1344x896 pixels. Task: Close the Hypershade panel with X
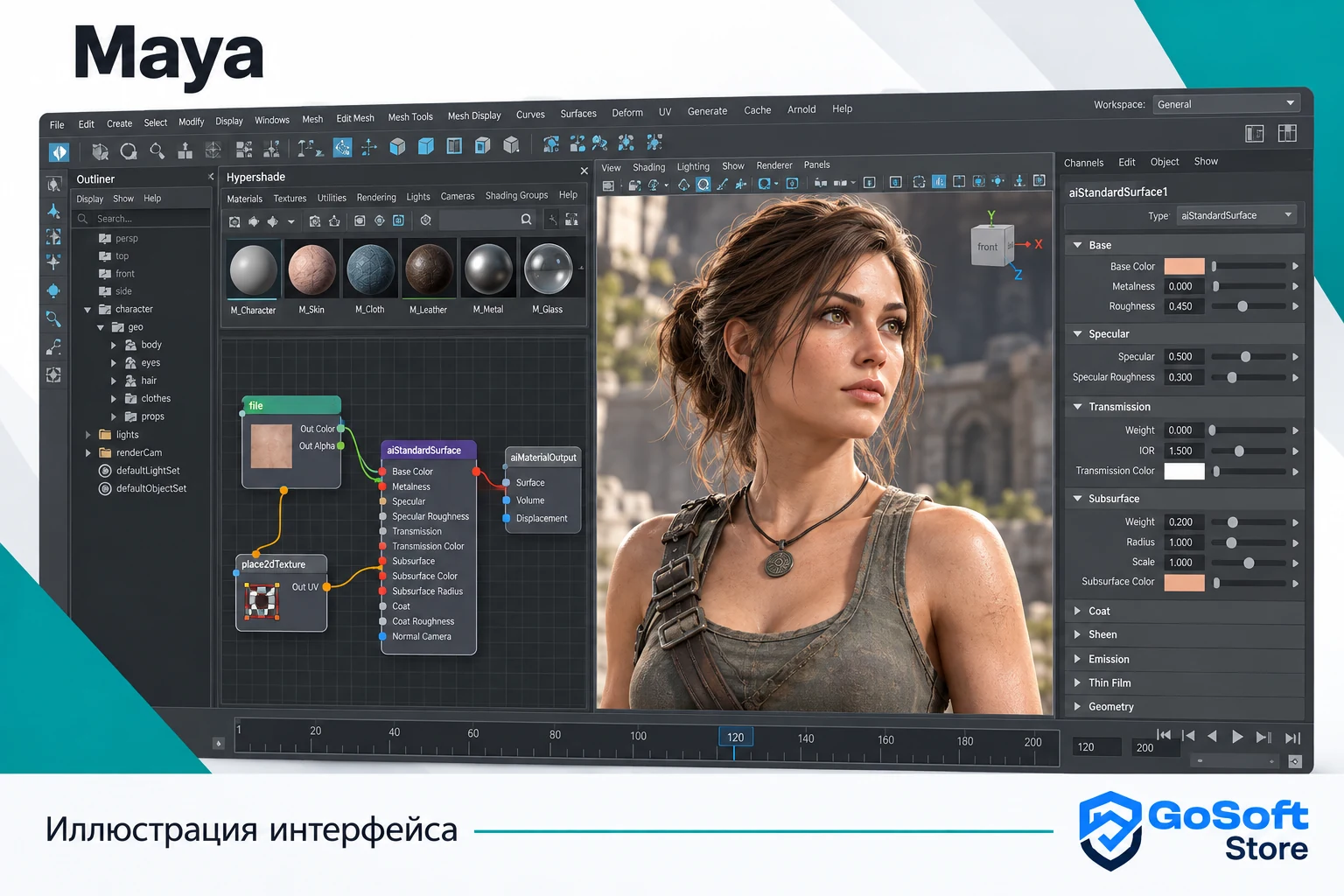[584, 171]
